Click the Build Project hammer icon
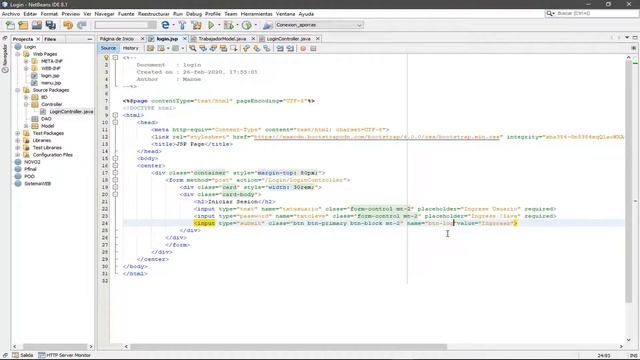 (x=182, y=25)
